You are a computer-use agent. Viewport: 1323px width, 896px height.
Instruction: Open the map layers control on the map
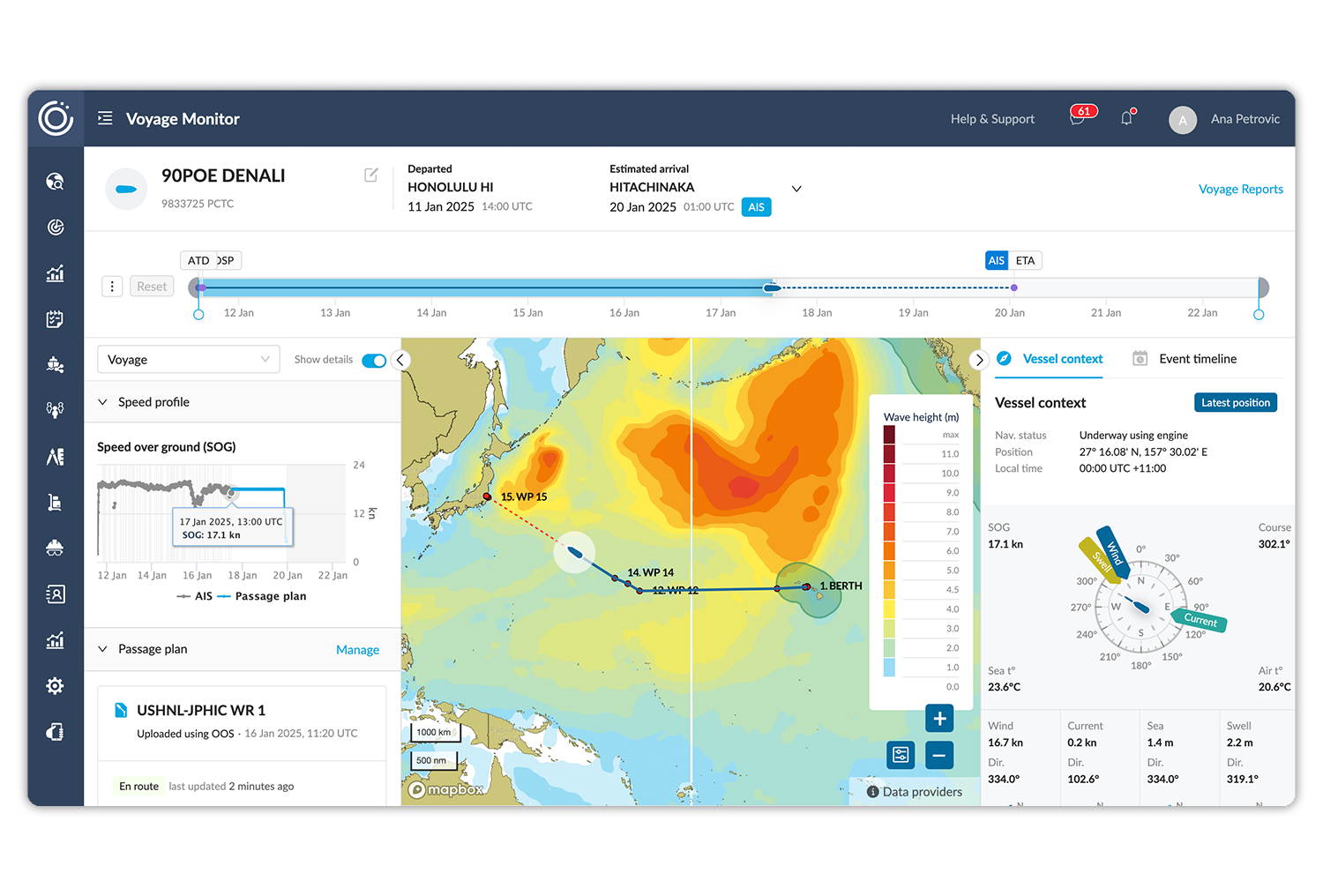click(901, 755)
